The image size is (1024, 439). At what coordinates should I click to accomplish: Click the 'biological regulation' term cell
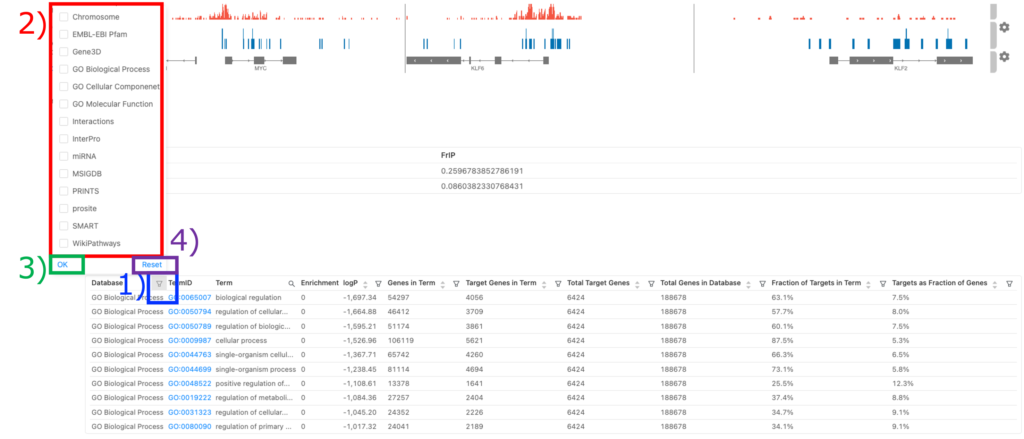click(248, 297)
